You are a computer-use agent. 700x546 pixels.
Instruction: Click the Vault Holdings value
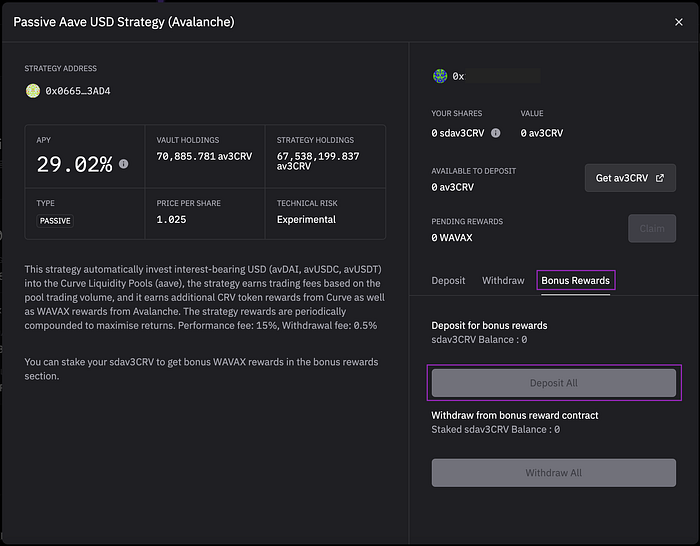pyautogui.click(x=202, y=157)
